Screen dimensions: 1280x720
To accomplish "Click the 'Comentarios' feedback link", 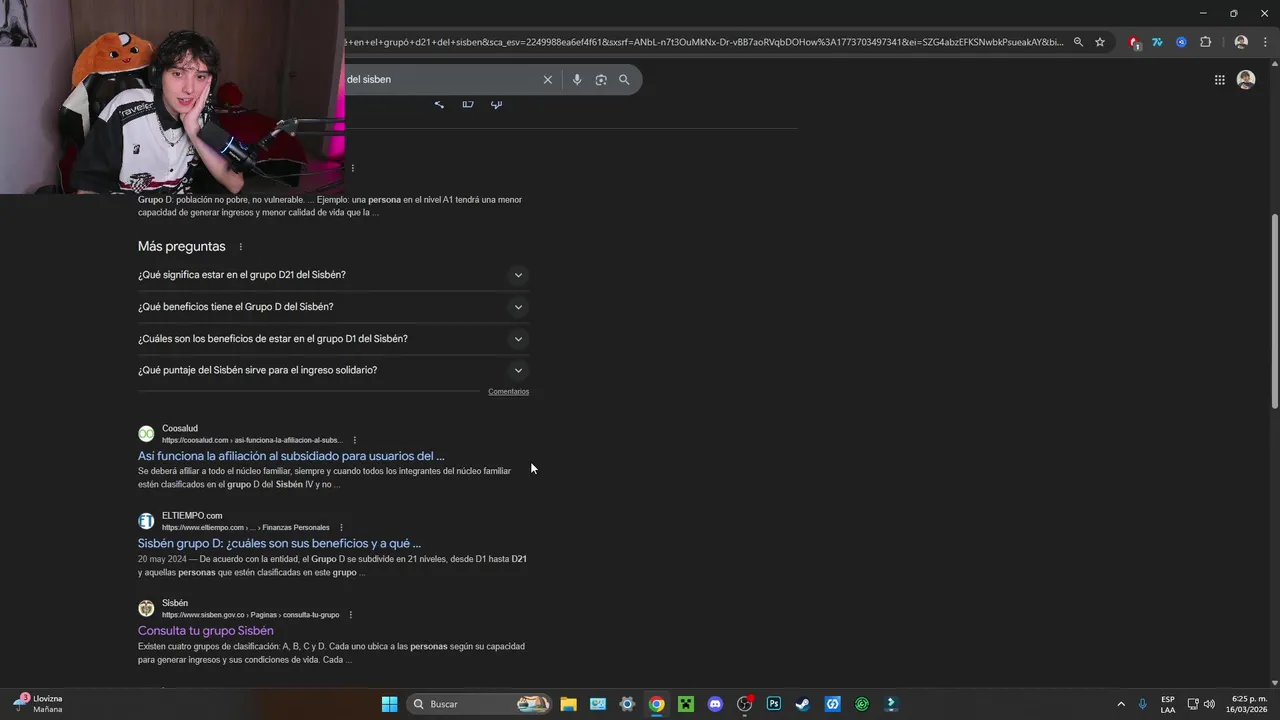I will coord(508,391).
